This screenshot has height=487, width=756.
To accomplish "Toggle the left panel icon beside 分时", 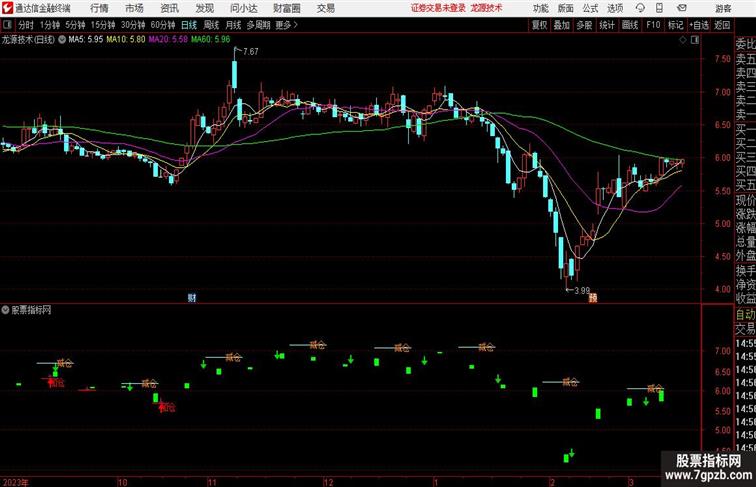I will coord(7,25).
